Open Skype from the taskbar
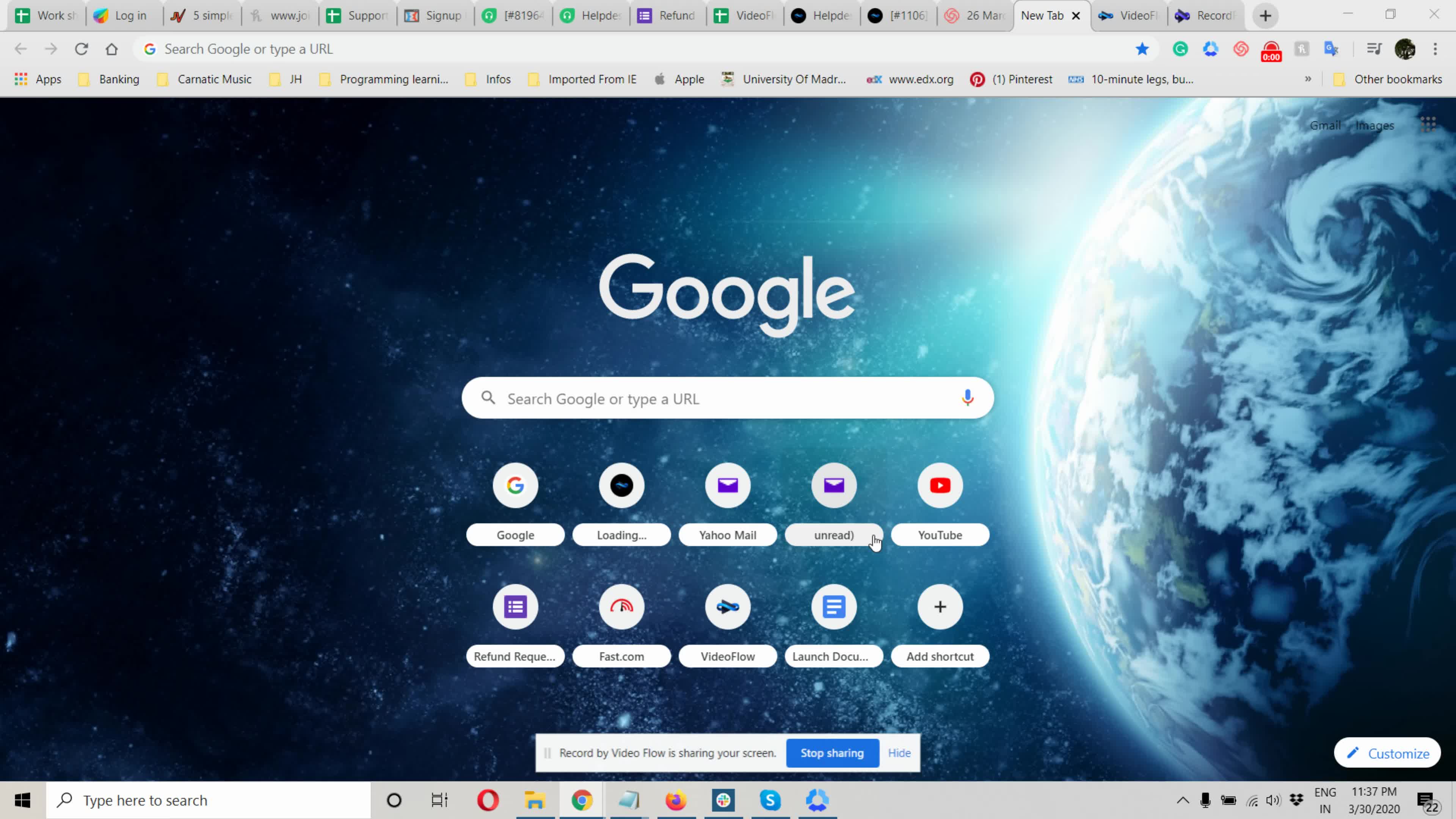 coord(770,800)
